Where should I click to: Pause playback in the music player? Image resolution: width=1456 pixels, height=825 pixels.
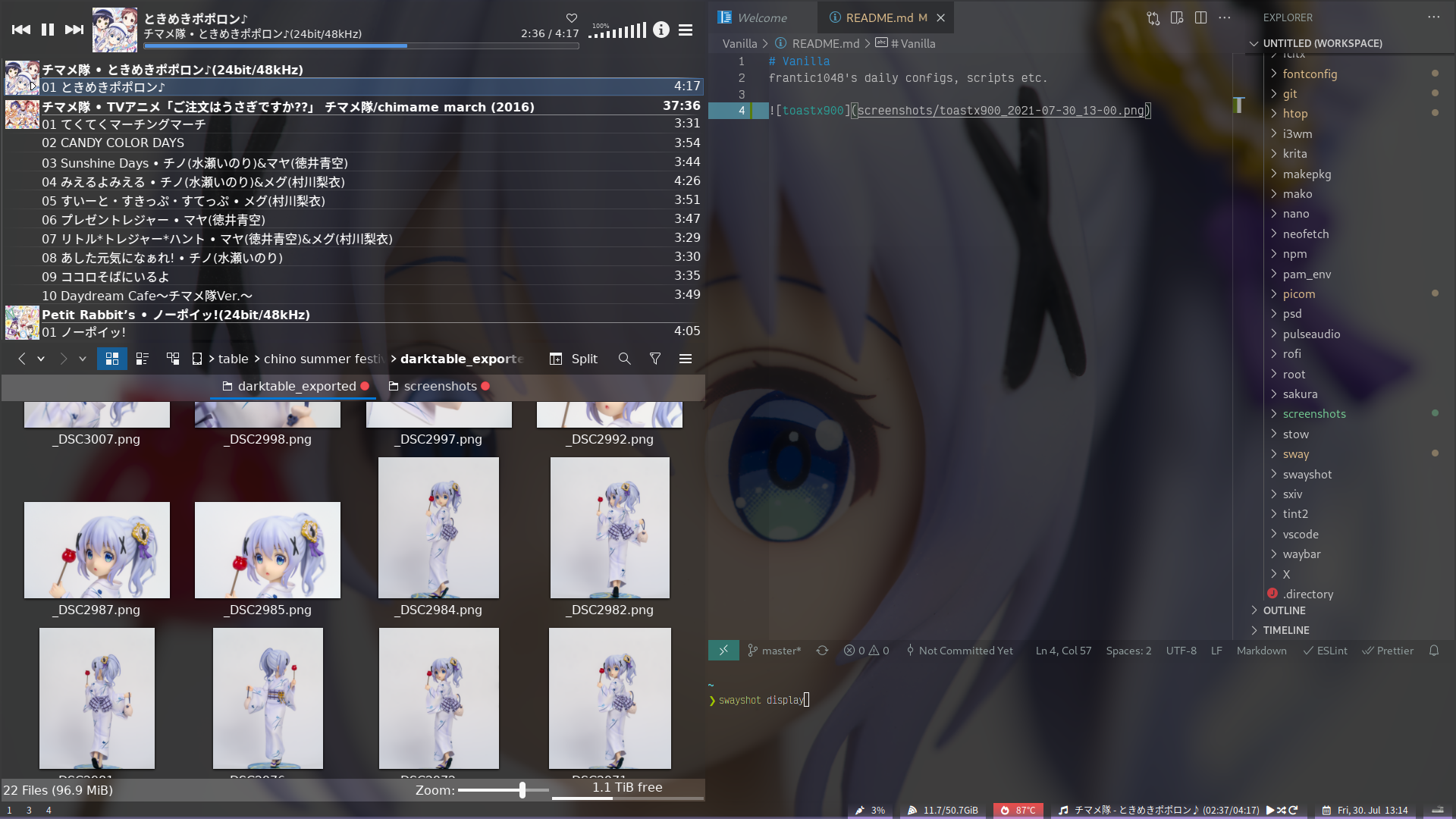(48, 30)
